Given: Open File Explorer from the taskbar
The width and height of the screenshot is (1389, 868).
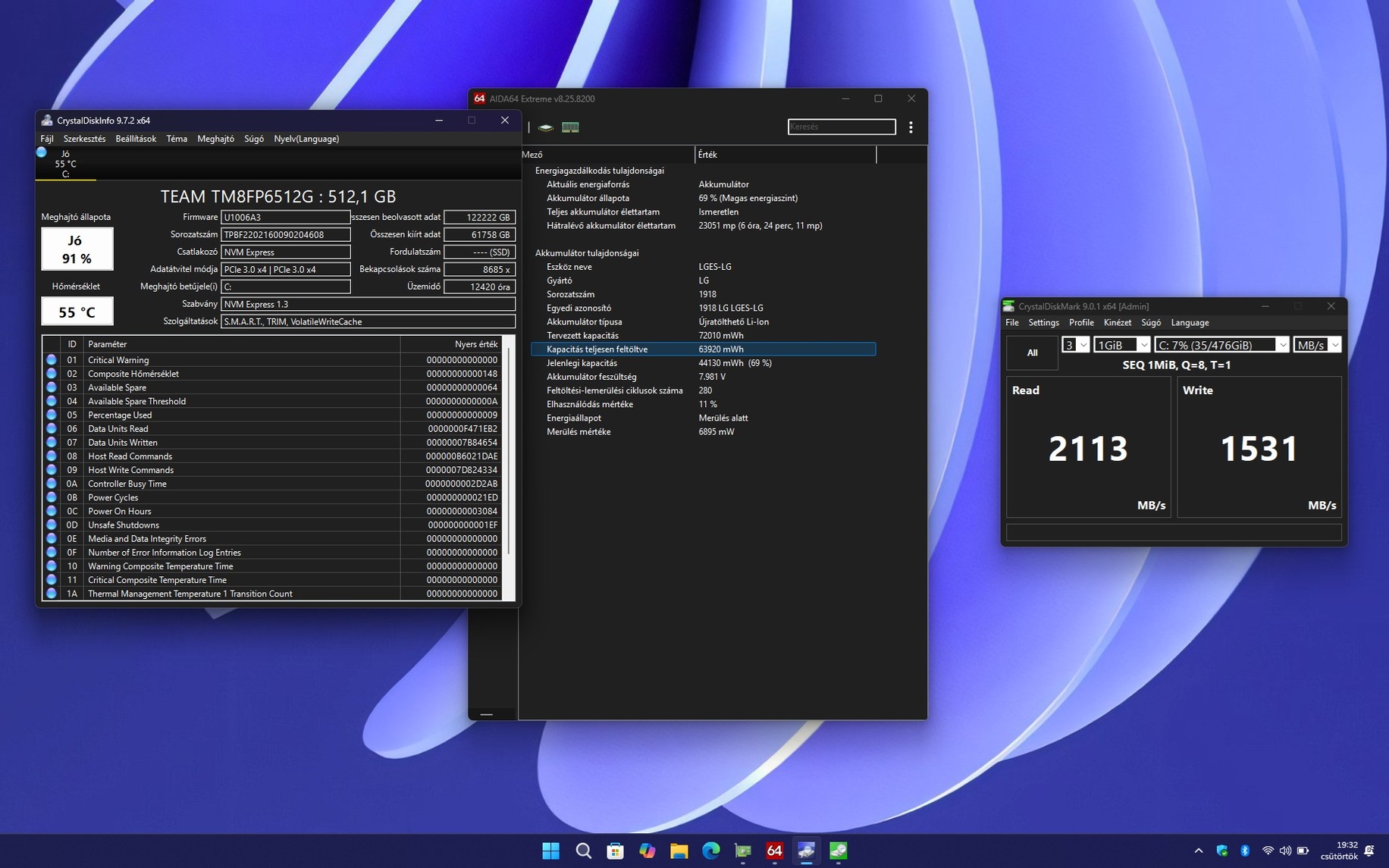Looking at the screenshot, I should pyautogui.click(x=679, y=851).
